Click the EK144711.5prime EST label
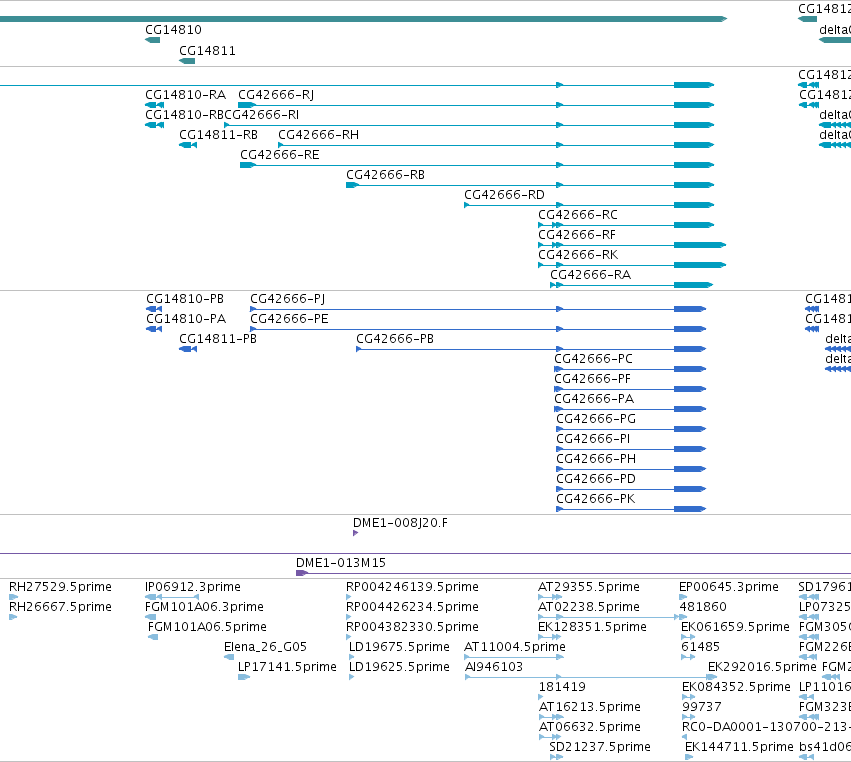The width and height of the screenshot is (851, 762). point(739,748)
